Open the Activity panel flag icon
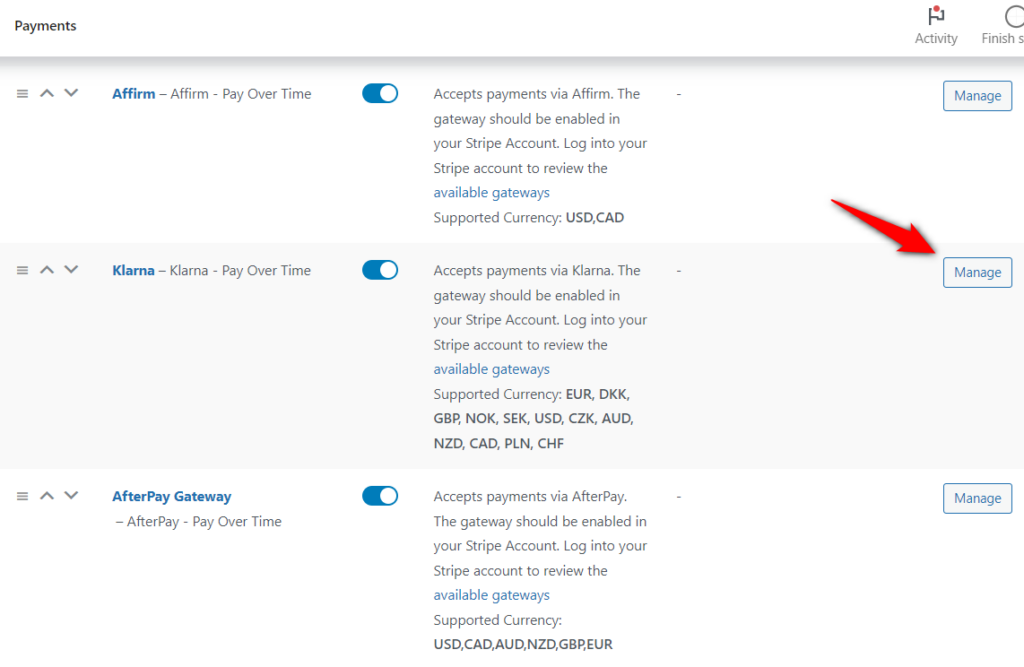Image resolution: width=1024 pixels, height=667 pixels. [x=936, y=17]
